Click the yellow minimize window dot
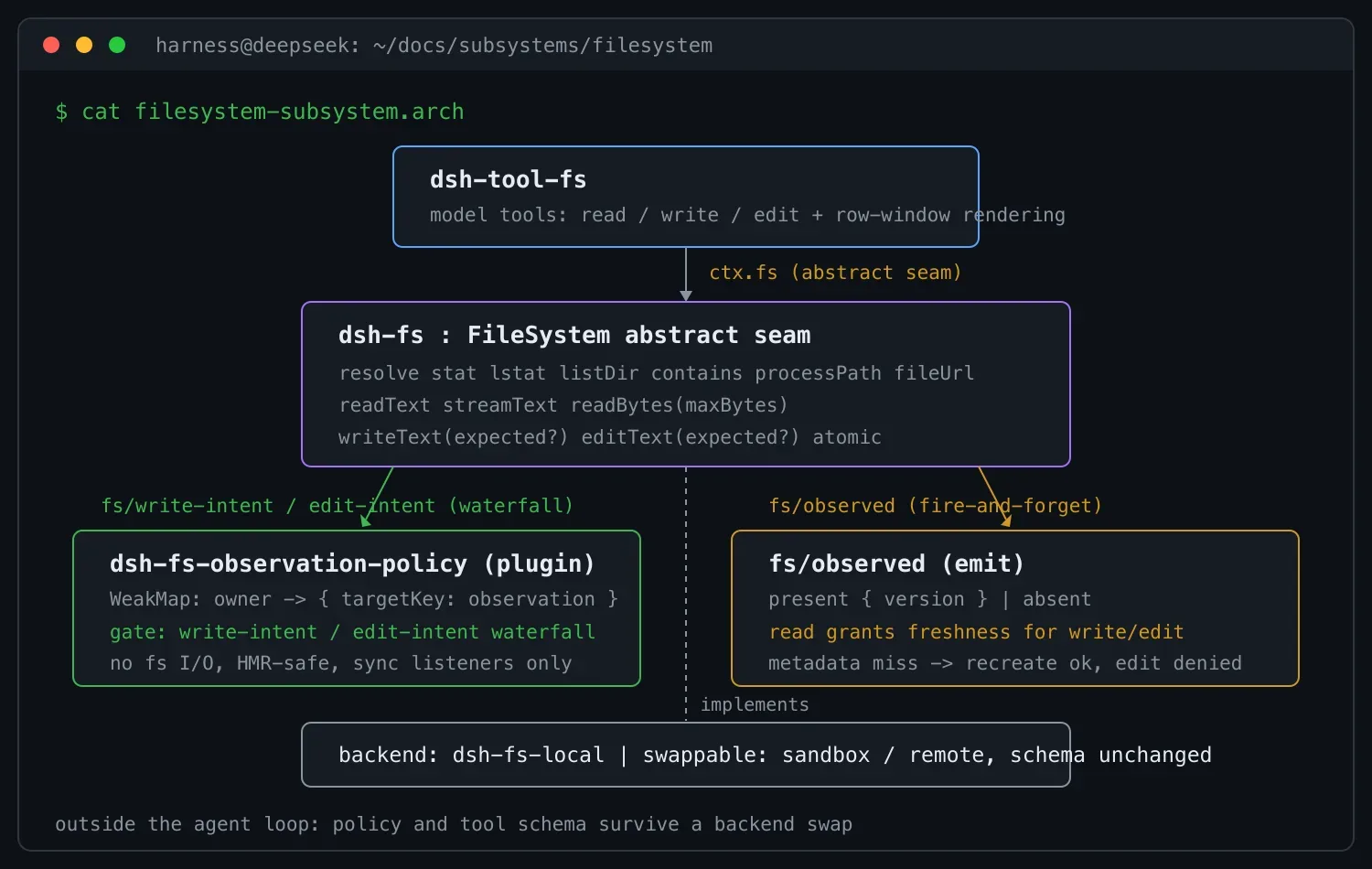This screenshot has width=1372, height=869. [84, 45]
